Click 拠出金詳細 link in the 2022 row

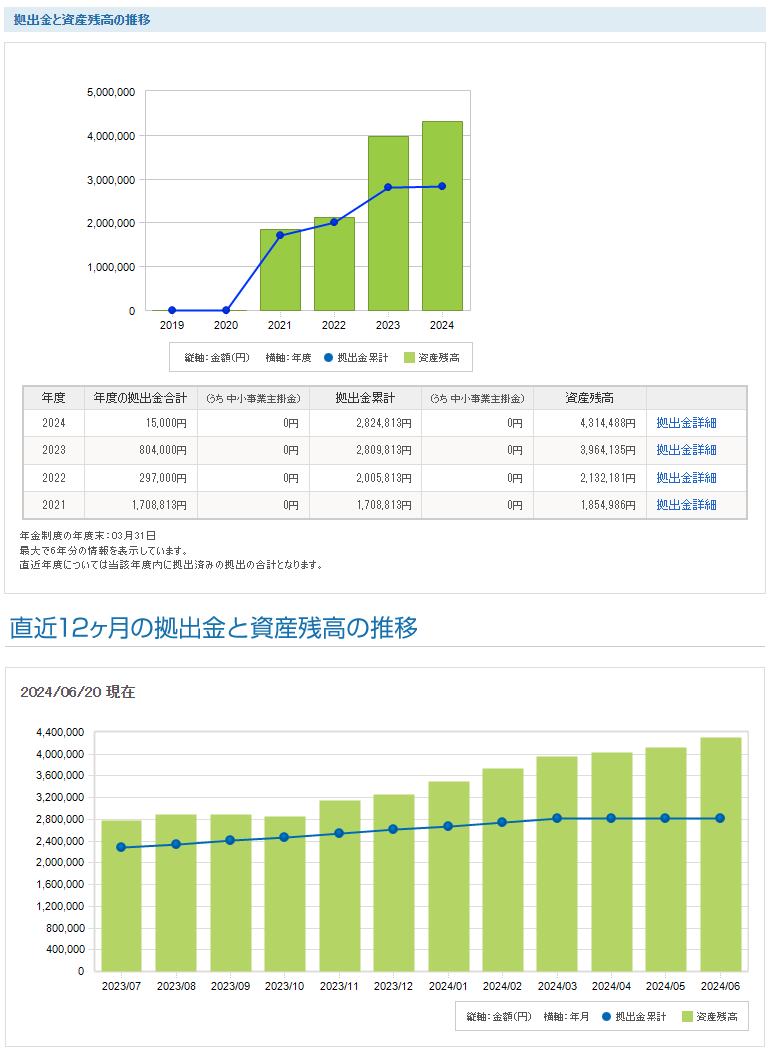[686, 478]
